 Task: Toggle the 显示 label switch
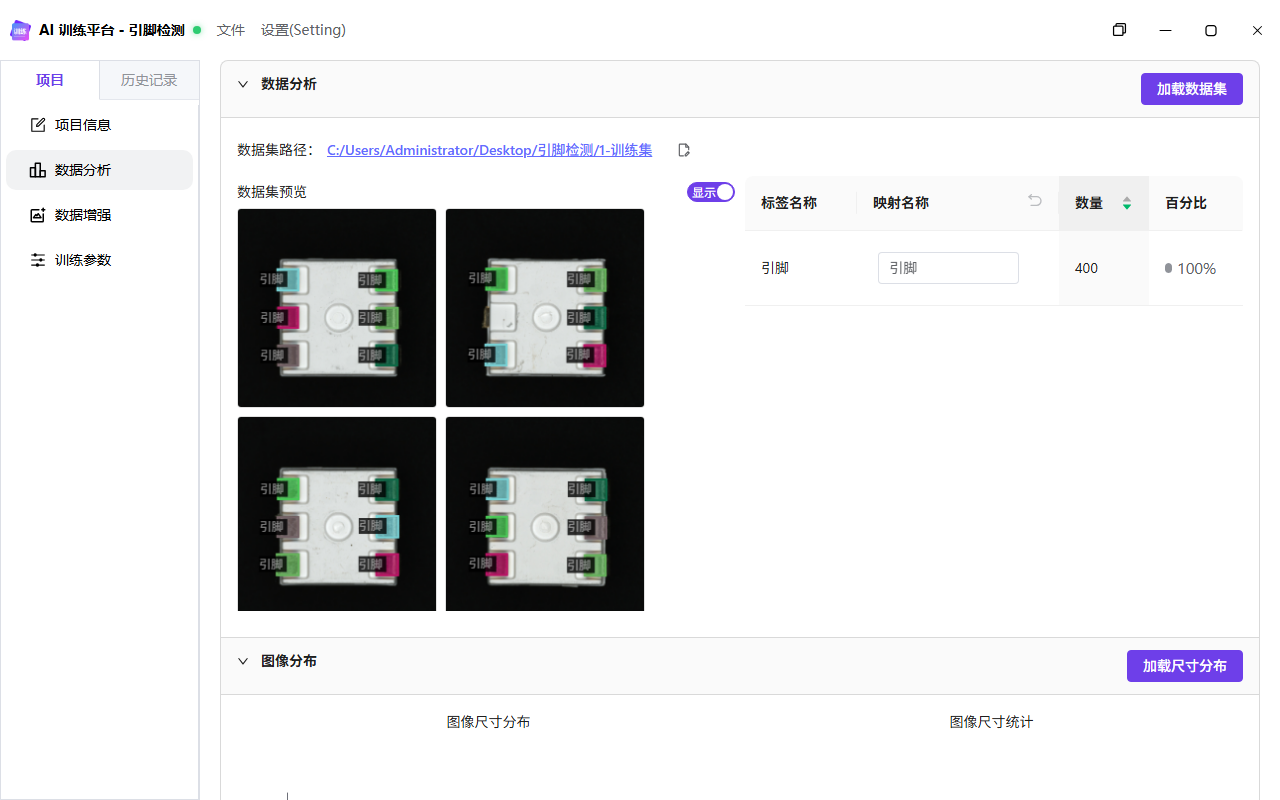(711, 192)
